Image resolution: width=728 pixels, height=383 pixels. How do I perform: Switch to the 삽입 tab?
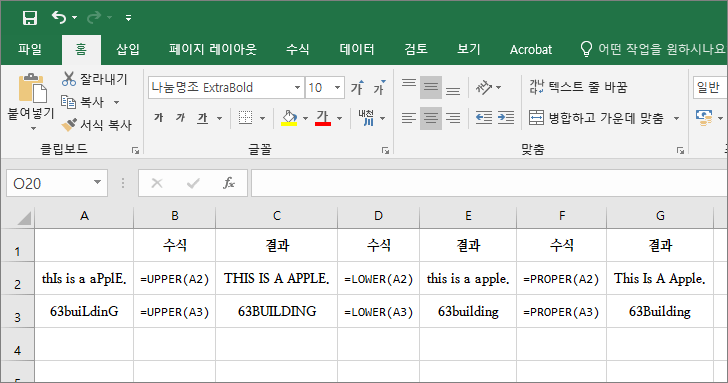128,49
